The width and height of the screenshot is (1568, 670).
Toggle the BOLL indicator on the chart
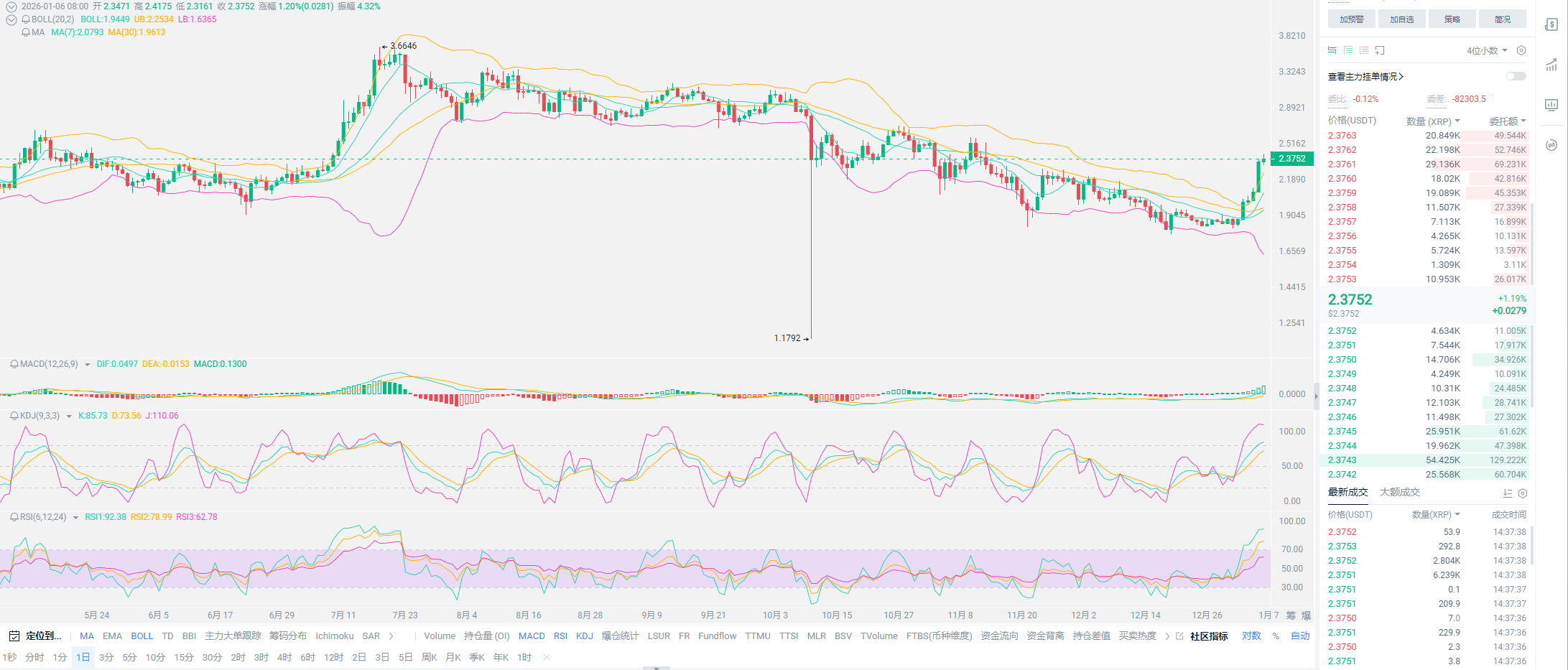pos(142,636)
